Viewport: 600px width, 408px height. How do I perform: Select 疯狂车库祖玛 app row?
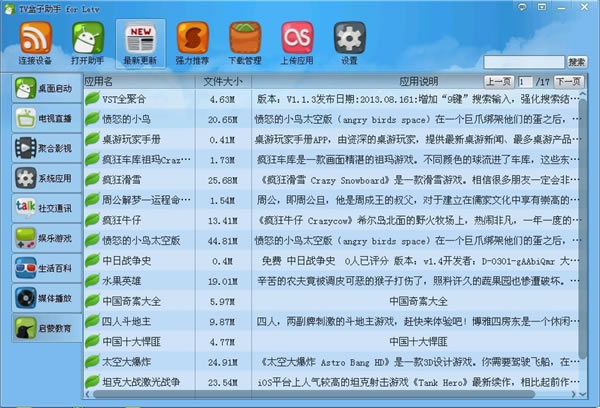(331, 160)
